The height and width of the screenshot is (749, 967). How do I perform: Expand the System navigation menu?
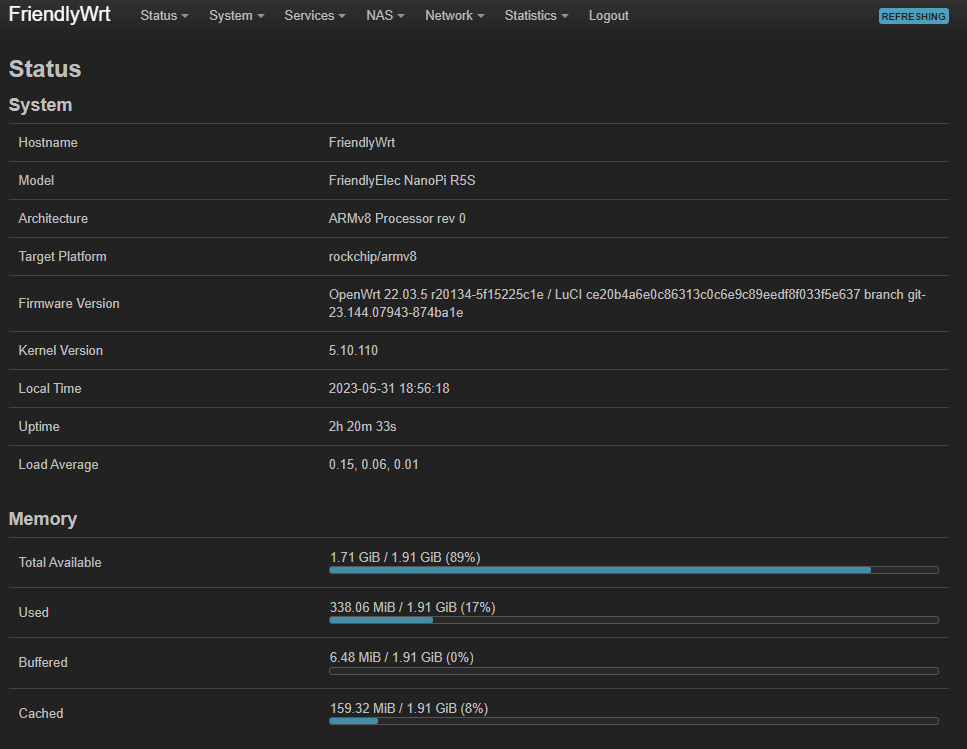[236, 16]
